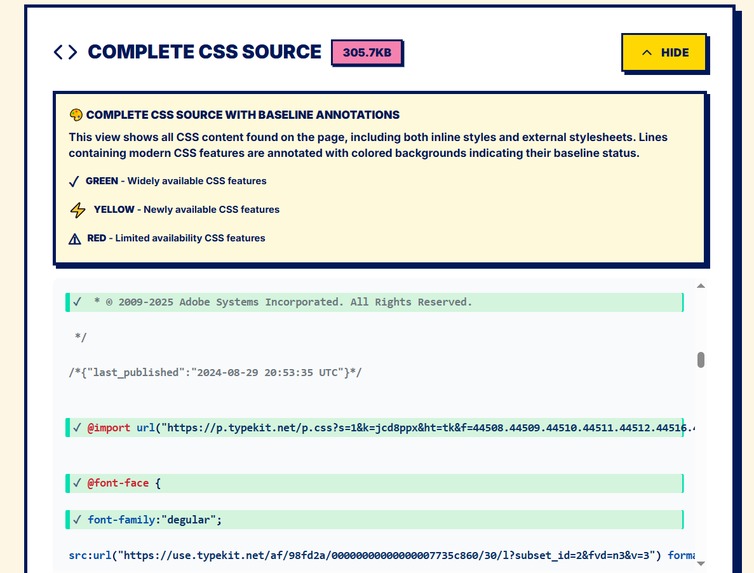Click the closing comment */ line

point(80,337)
